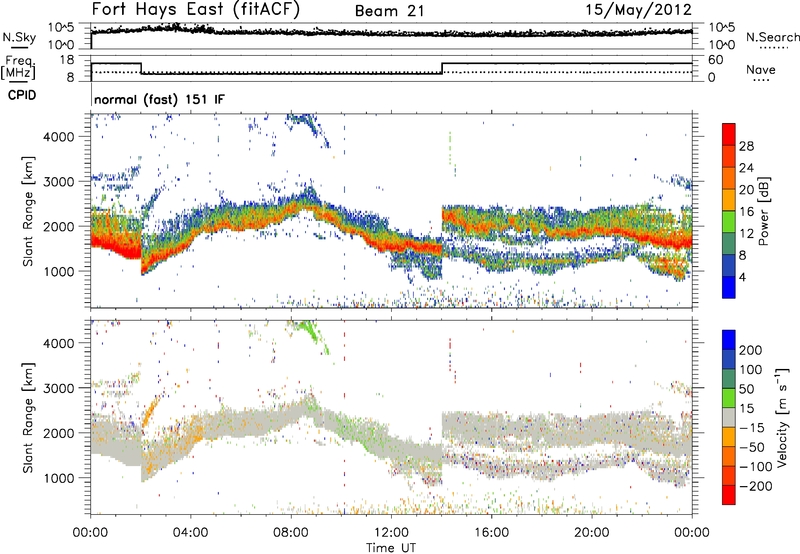Select the CPID label
Viewport: 800px width, 554px height.
click(22, 95)
